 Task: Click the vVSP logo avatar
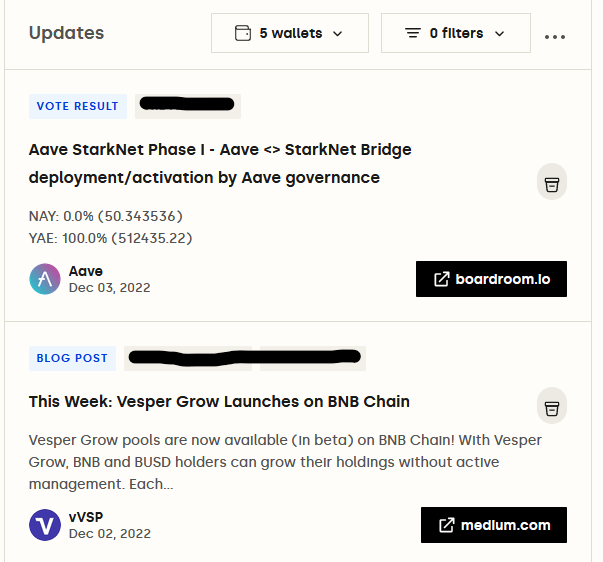45,525
